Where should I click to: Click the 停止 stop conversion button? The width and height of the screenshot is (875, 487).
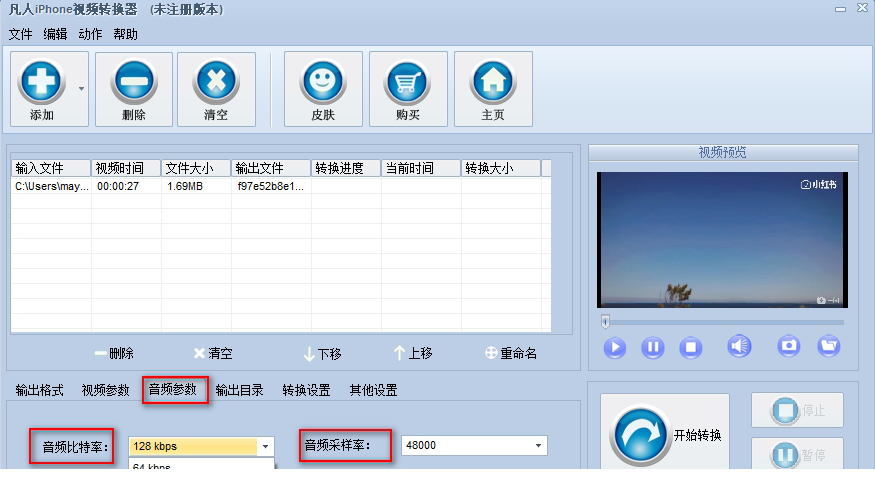[x=797, y=410]
